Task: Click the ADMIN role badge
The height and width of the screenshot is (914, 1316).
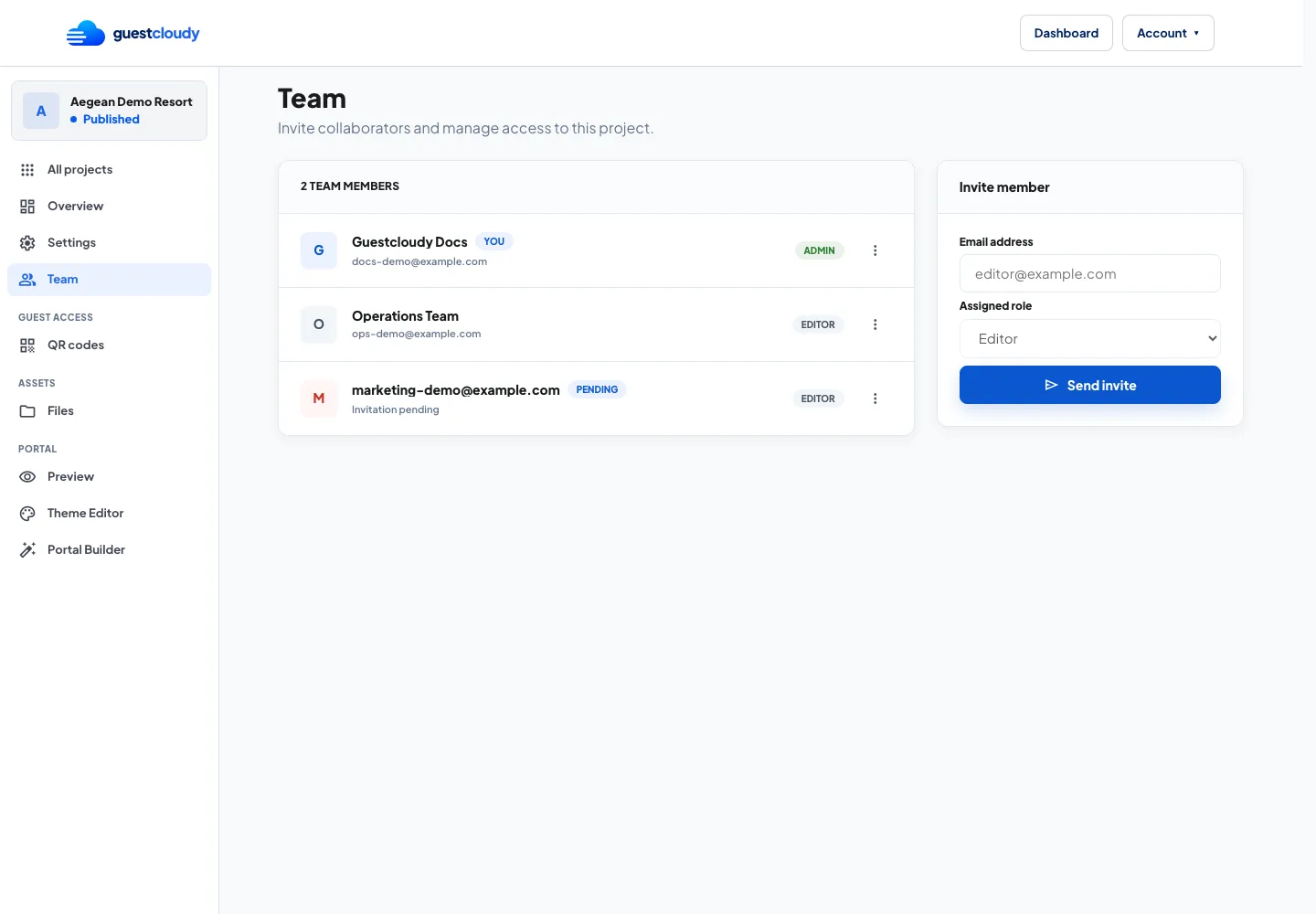Action: pos(819,250)
